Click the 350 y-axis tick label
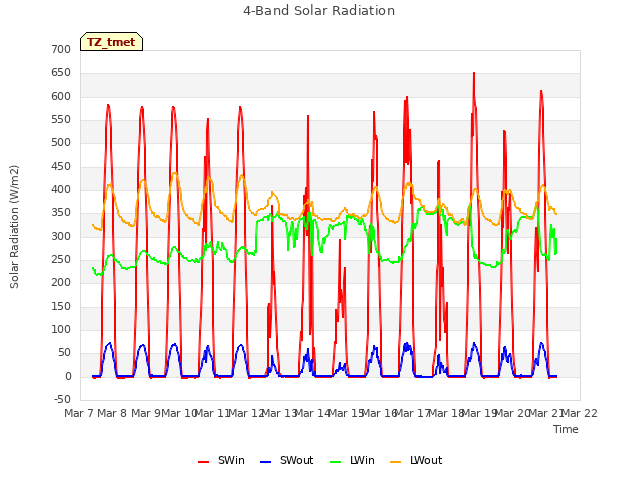The image size is (640, 480). 61,213
